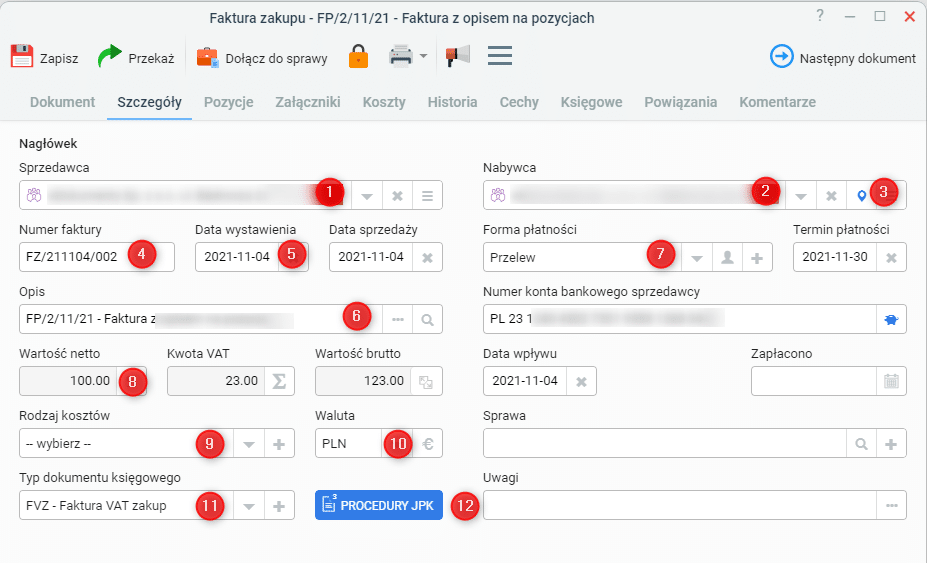Click the Nabywca location pin icon
This screenshot has height=563, width=927.
click(861, 196)
